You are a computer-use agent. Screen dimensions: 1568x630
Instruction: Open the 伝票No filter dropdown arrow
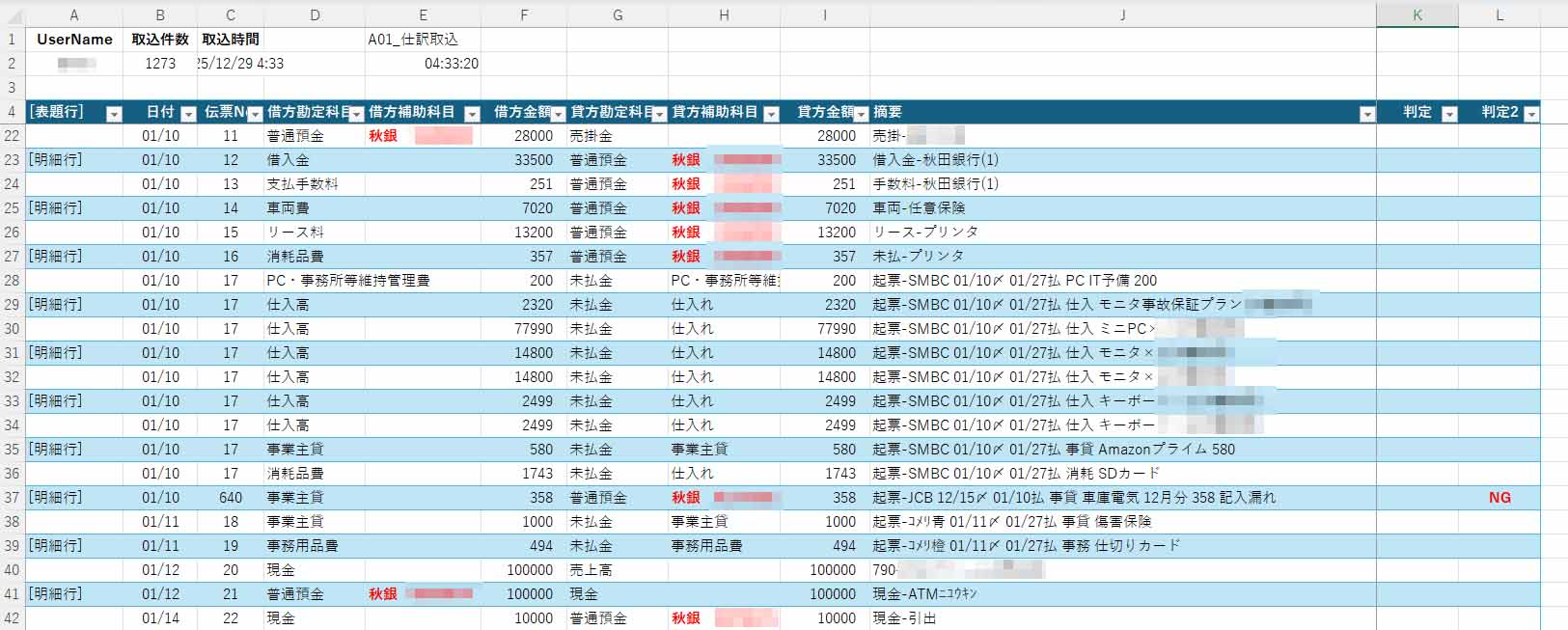click(255, 114)
